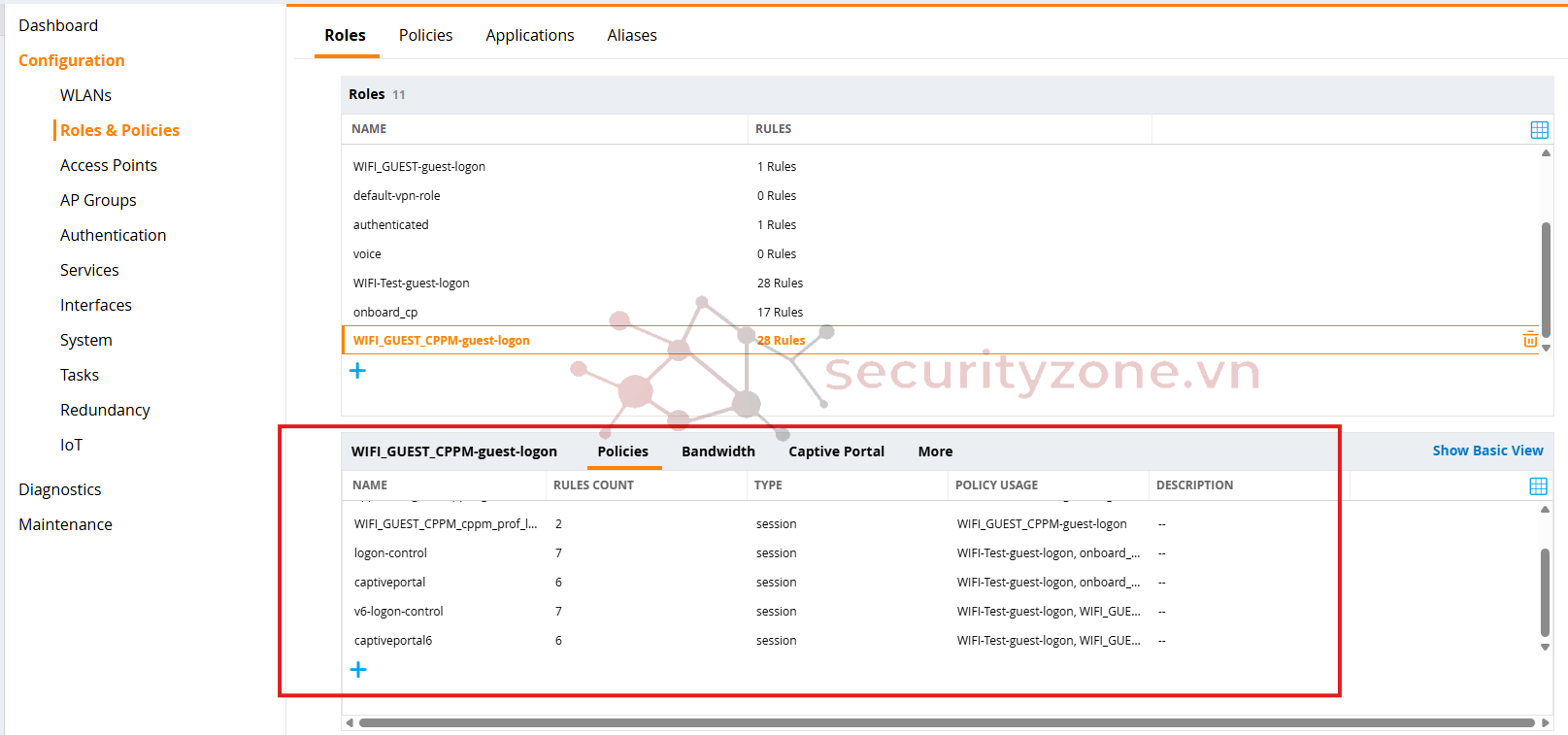This screenshot has width=1568, height=735.
Task: Click the plus icon to add a new role
Action: point(357,371)
